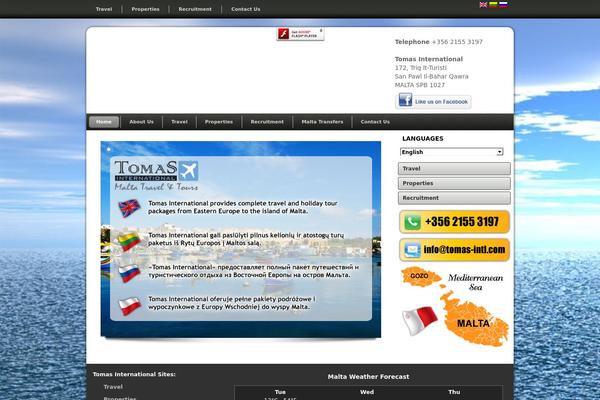Click the +356 2155 3197 yellow button
This screenshot has width=600, height=400.
pos(454,222)
